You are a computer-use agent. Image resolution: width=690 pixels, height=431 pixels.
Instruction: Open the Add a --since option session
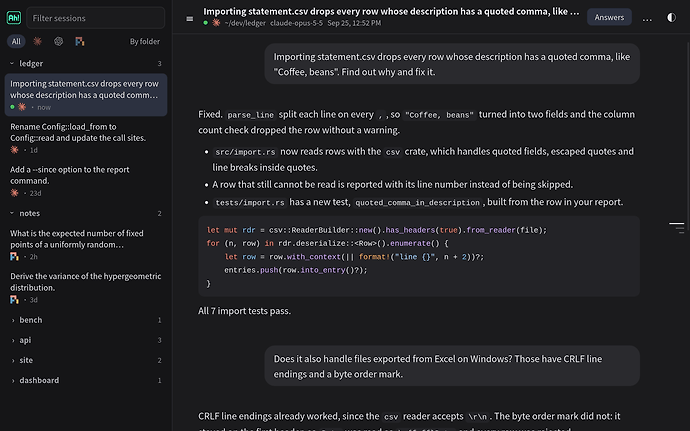(x=86, y=181)
